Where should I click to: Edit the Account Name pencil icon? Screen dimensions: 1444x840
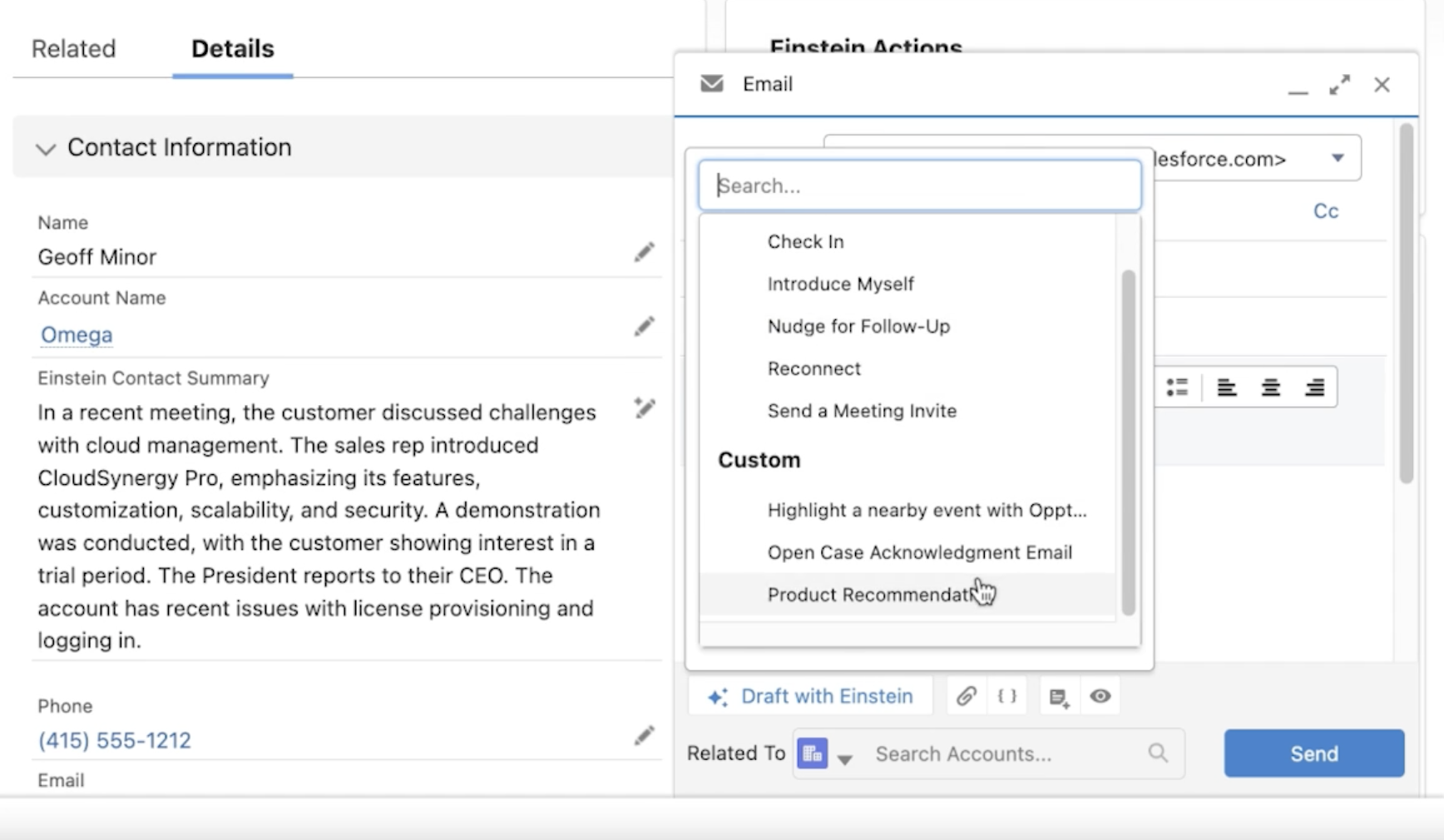pos(644,327)
